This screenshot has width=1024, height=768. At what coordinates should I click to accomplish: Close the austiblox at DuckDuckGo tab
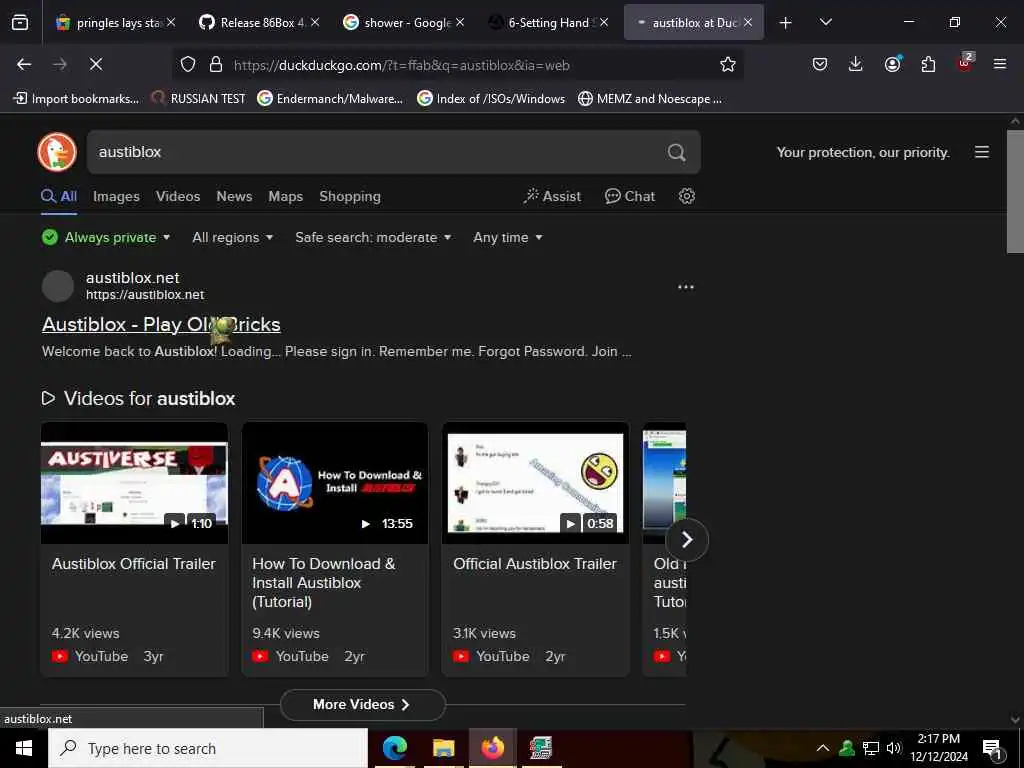coord(748,23)
